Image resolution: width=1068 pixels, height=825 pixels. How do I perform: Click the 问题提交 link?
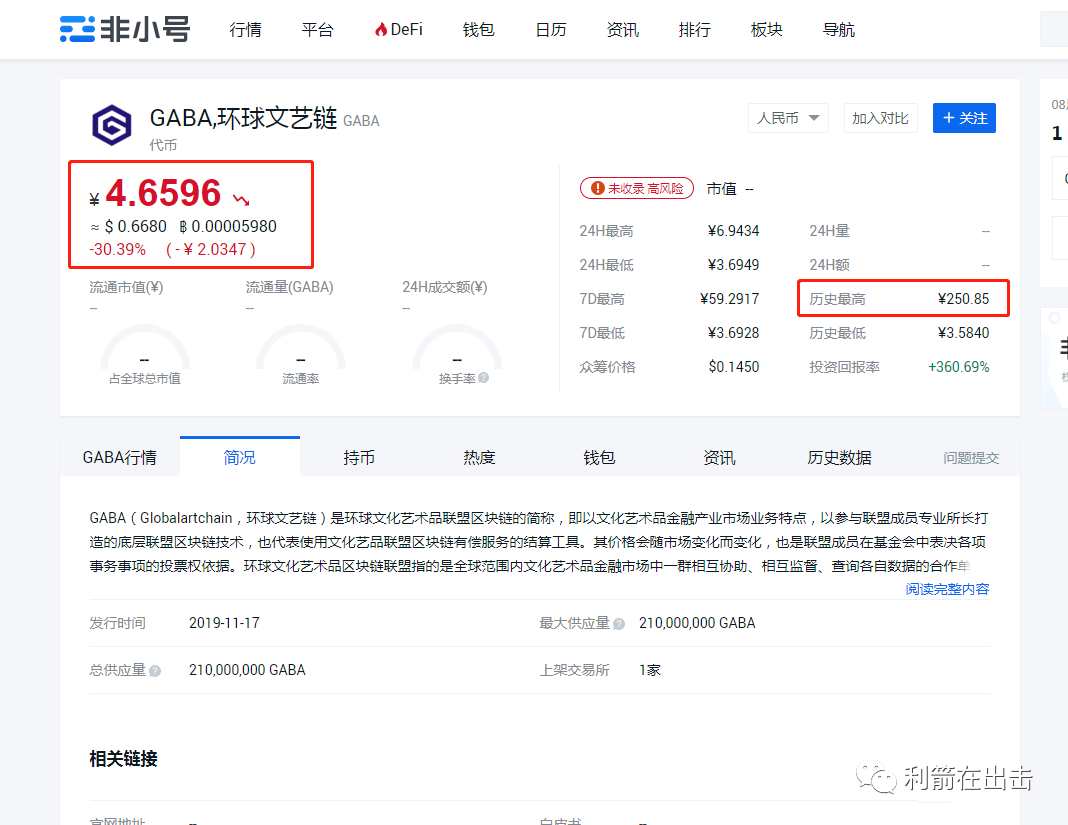click(x=971, y=458)
